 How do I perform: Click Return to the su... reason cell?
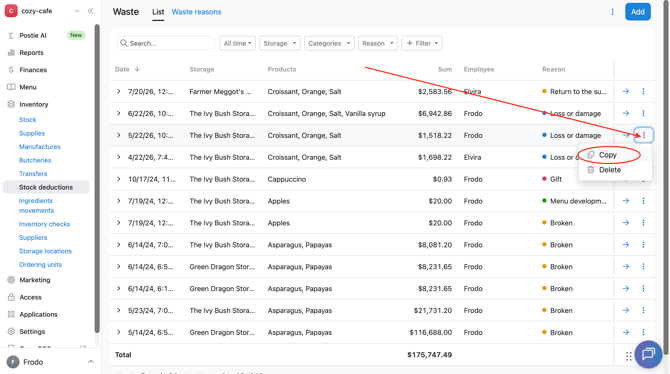coord(574,91)
